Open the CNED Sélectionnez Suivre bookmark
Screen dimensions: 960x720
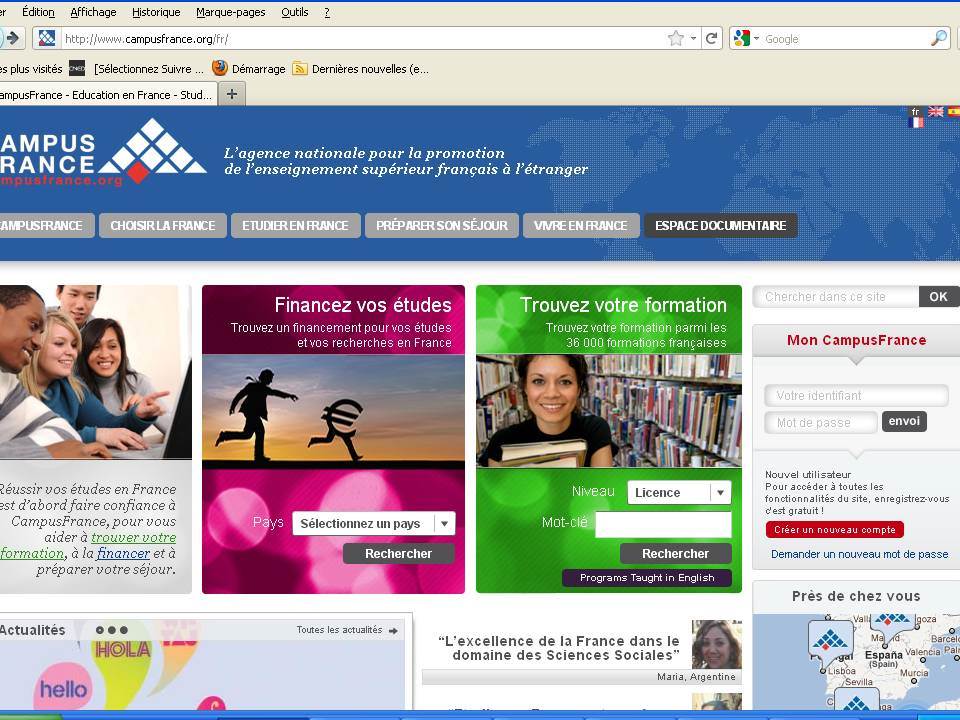point(137,69)
